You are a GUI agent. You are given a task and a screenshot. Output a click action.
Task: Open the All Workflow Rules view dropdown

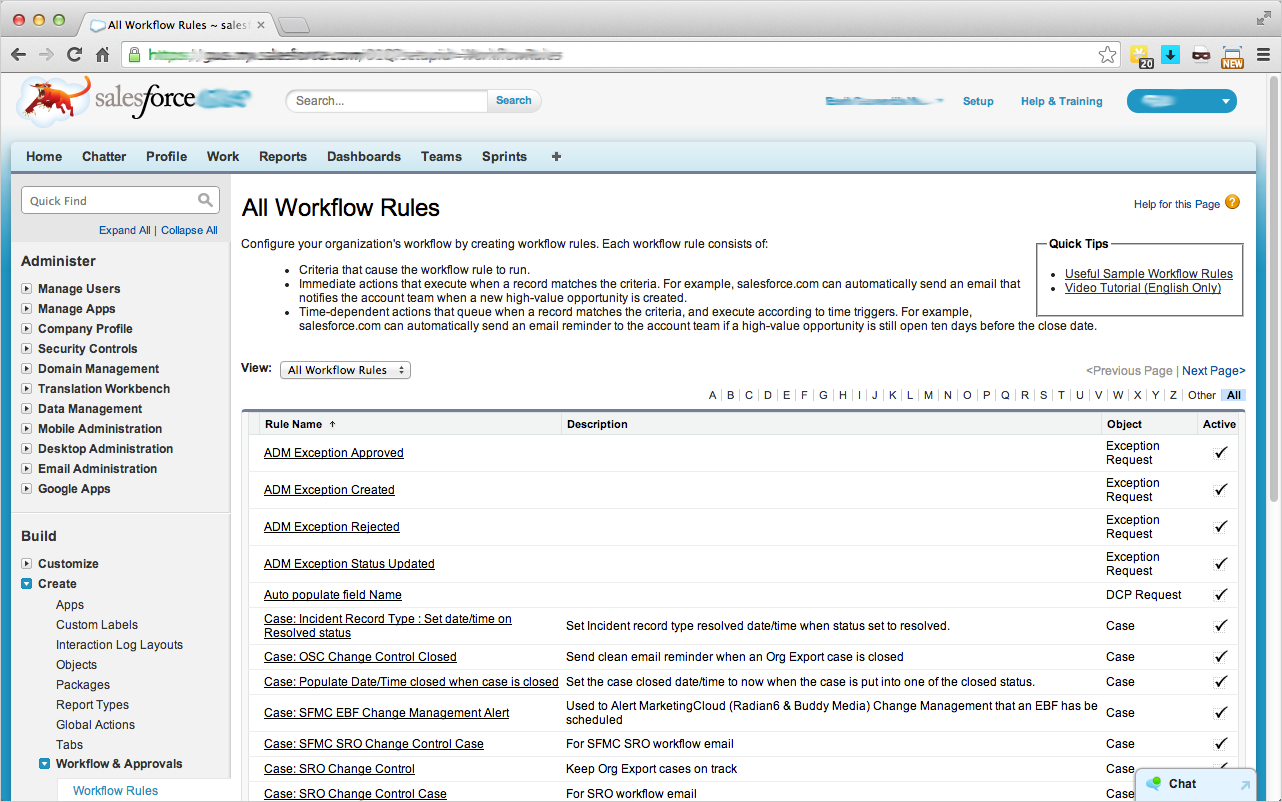(345, 369)
